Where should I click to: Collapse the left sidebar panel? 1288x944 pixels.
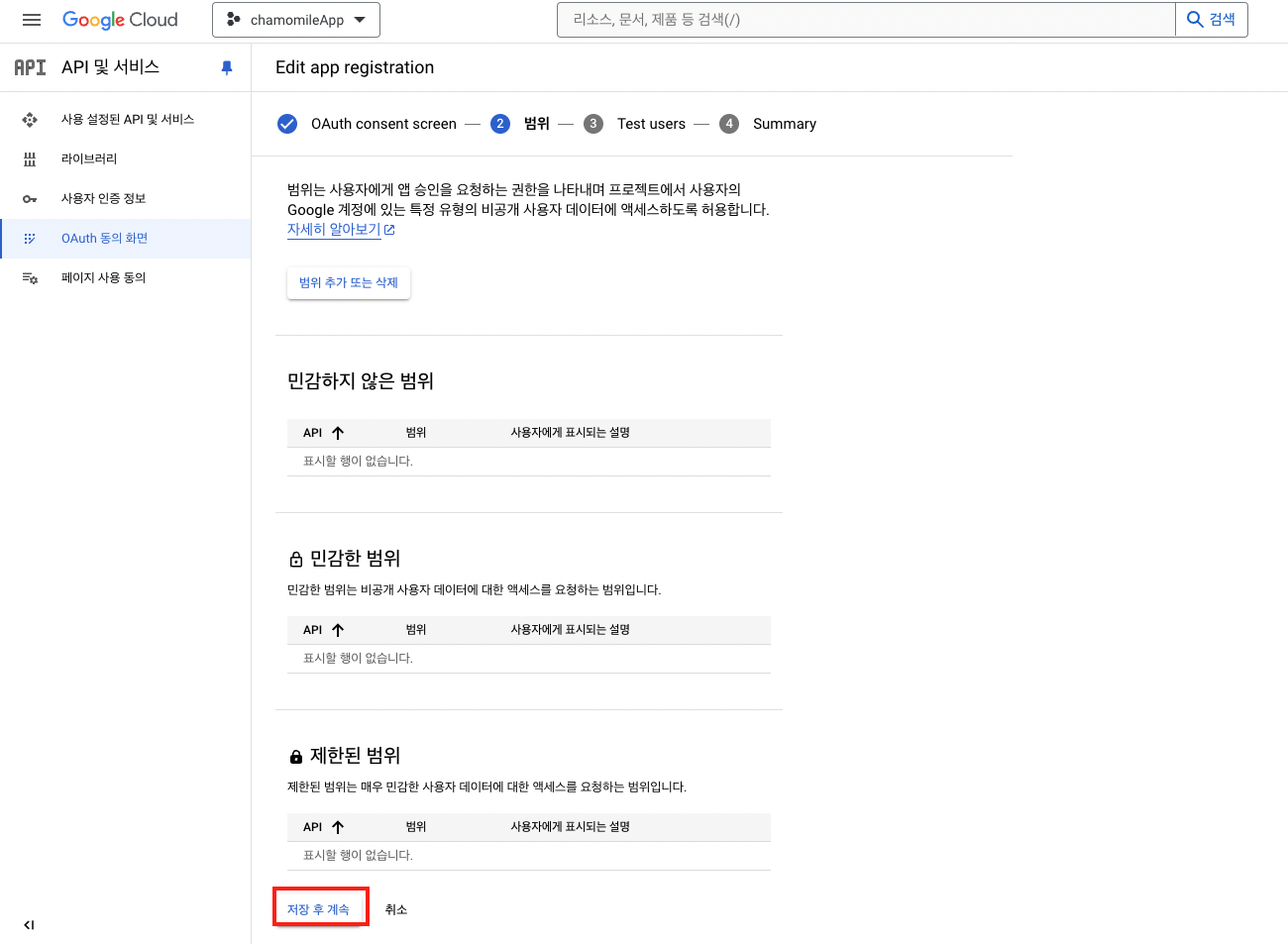pyautogui.click(x=29, y=925)
